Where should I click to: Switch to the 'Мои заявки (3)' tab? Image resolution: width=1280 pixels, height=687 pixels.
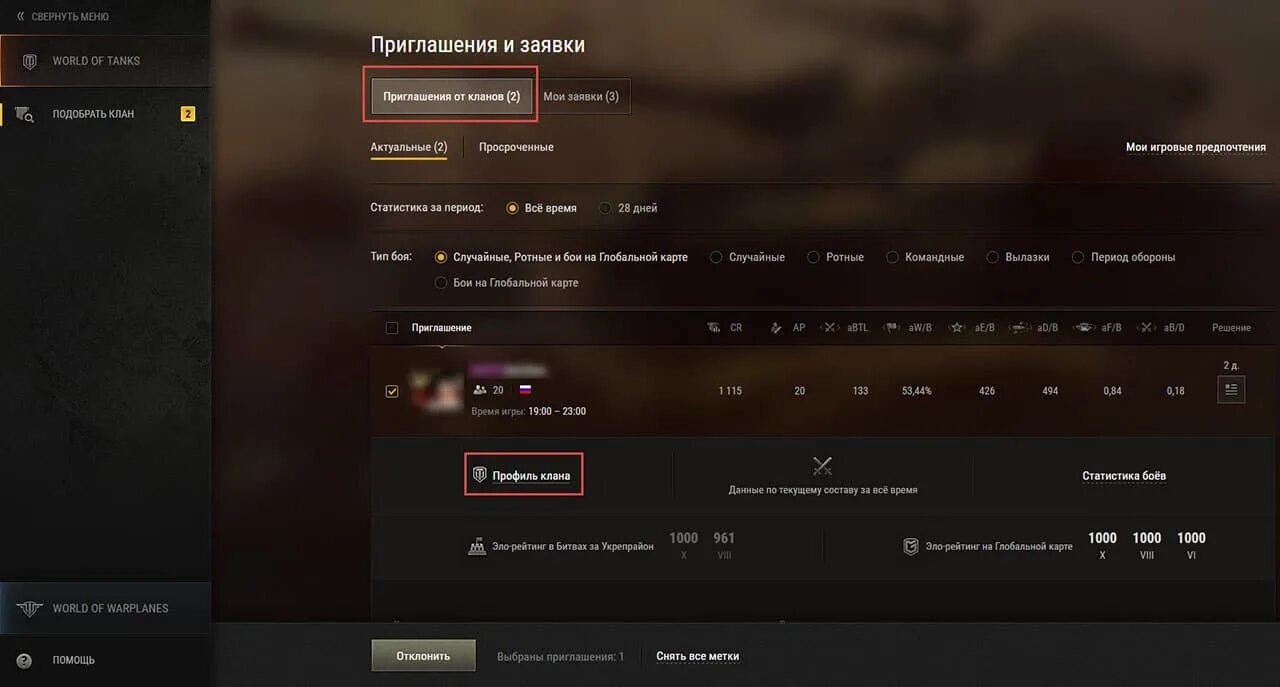coord(581,96)
